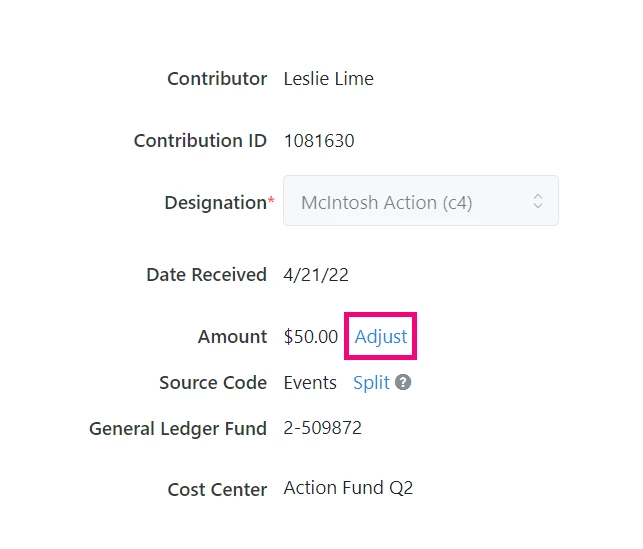Click the Date Received label
Screen dimensions: 643x549
click(207, 275)
